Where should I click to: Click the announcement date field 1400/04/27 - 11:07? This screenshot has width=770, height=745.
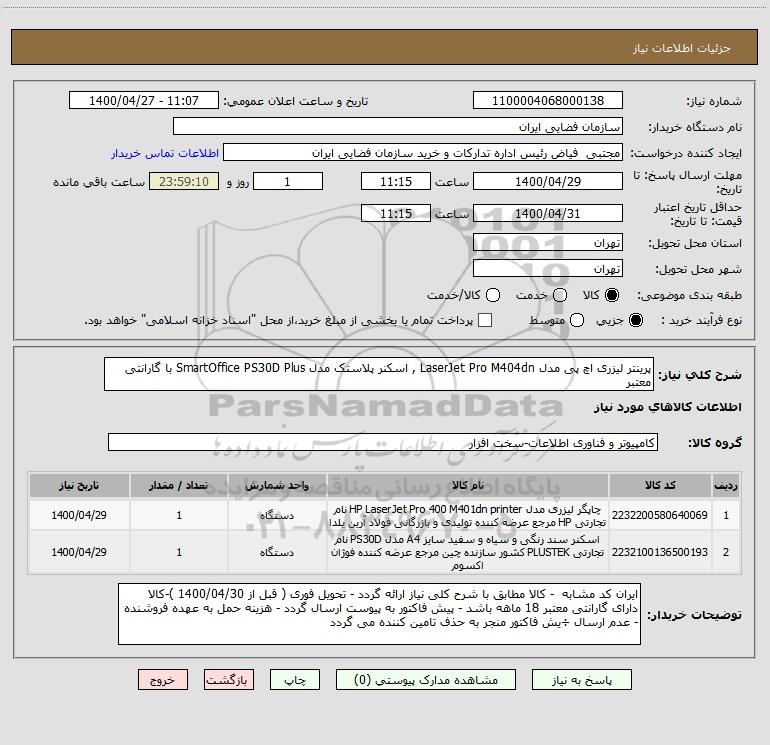[x=144, y=101]
